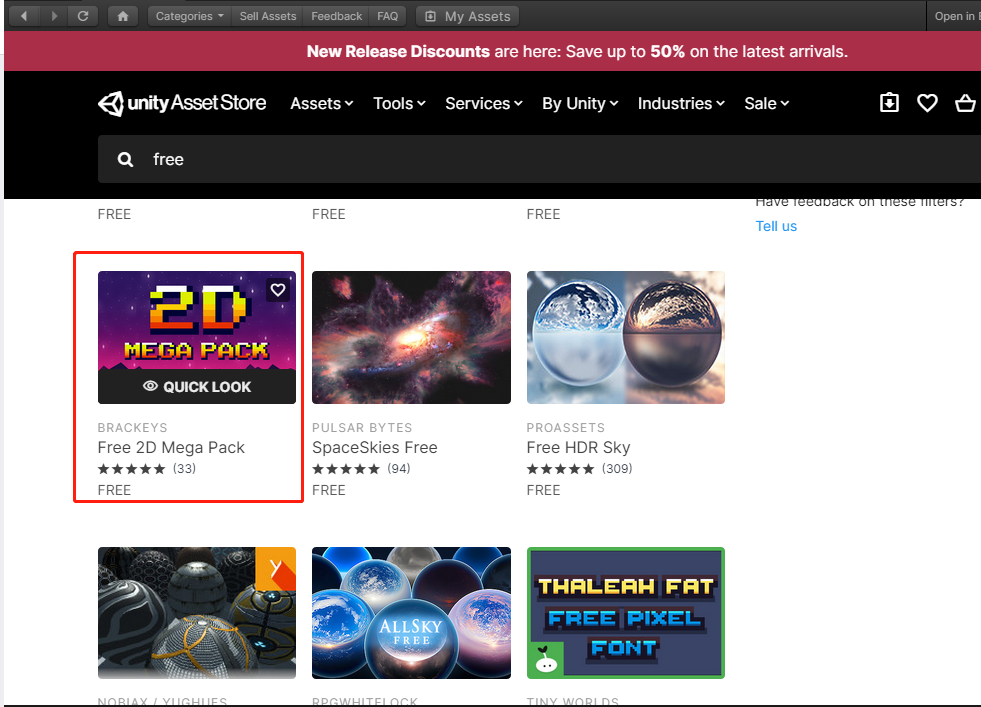Open Sell Assets in the toolbar

(x=268, y=16)
